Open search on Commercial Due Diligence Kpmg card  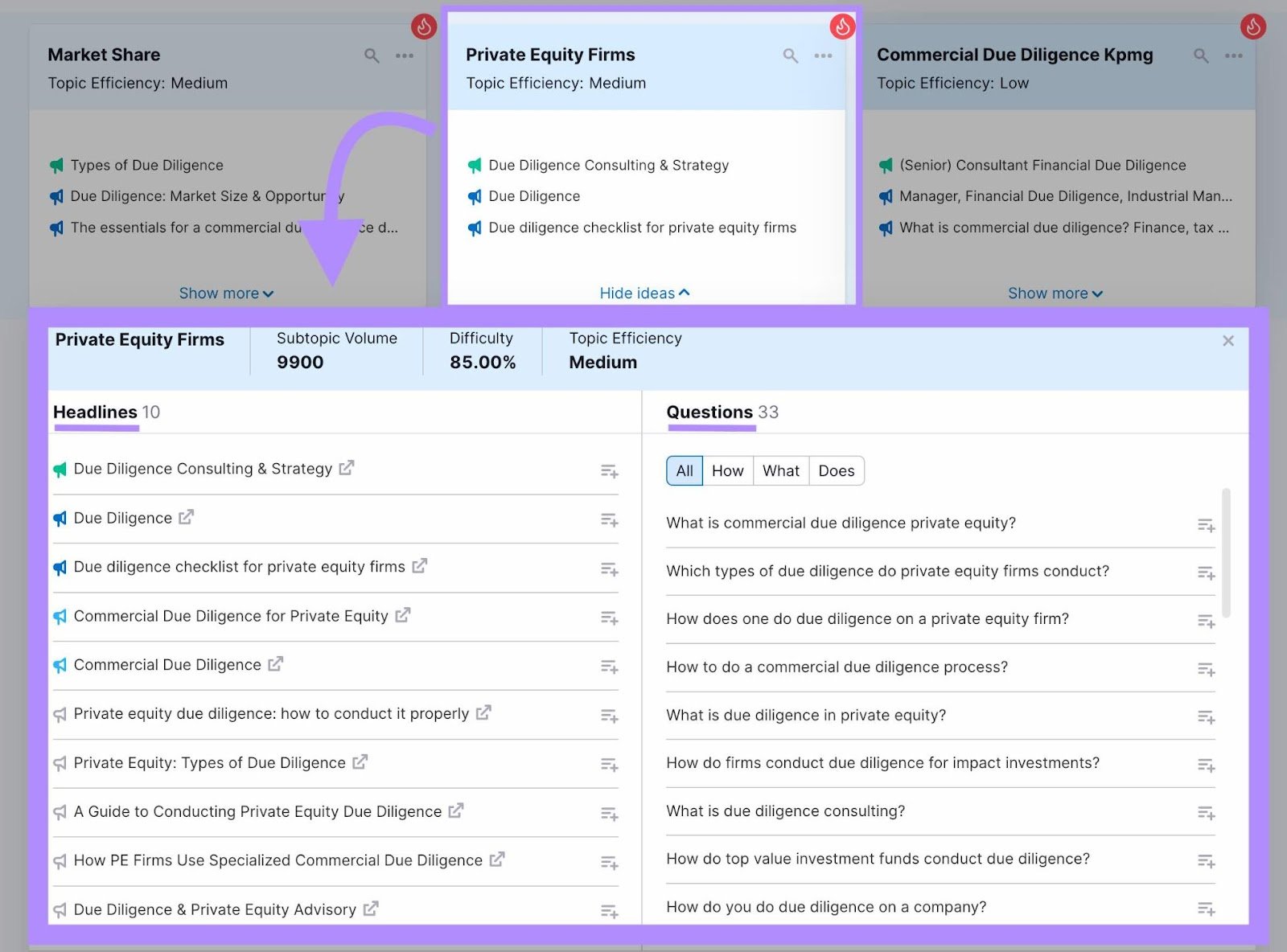point(1200,55)
